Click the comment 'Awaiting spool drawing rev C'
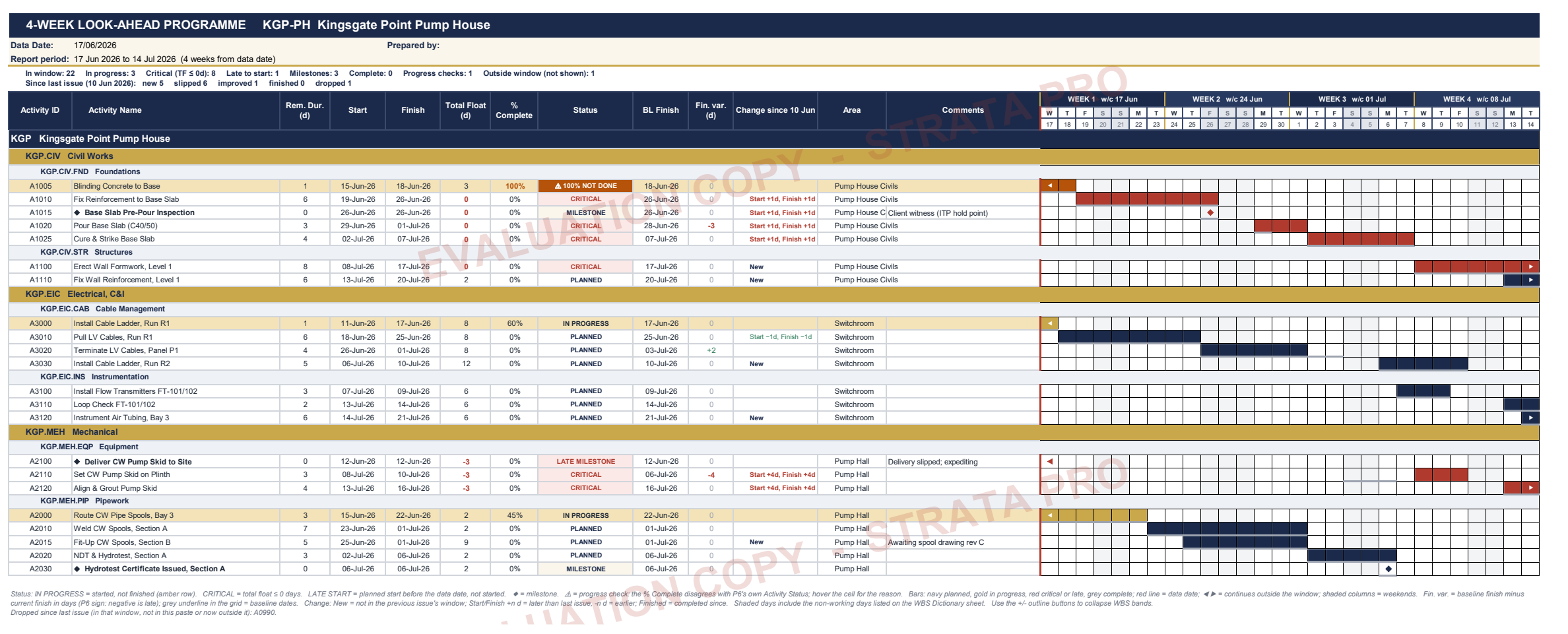 pyautogui.click(x=936, y=542)
